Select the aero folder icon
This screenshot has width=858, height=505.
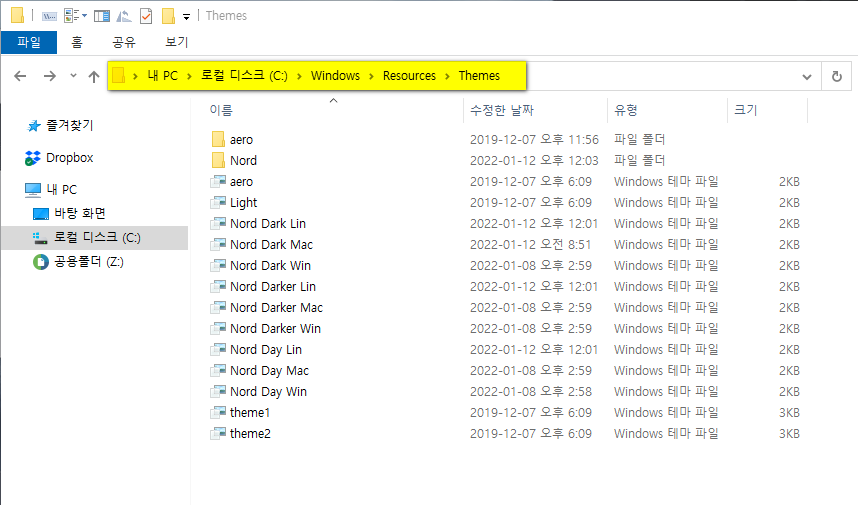tap(218, 140)
